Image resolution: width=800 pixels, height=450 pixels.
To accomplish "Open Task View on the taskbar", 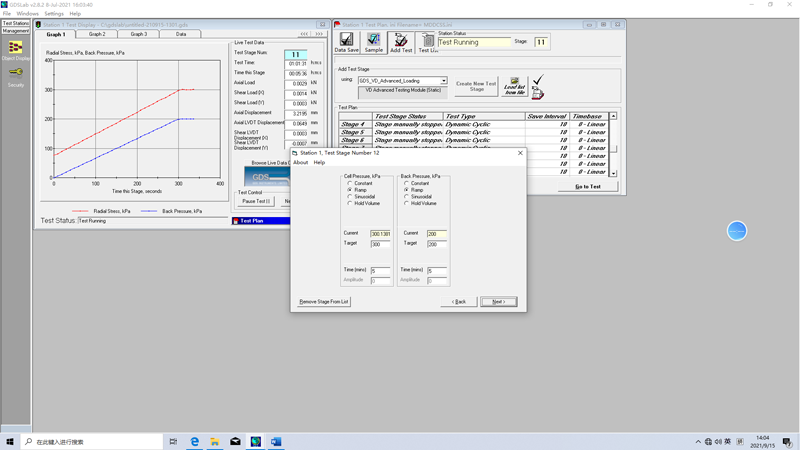I will (x=173, y=441).
